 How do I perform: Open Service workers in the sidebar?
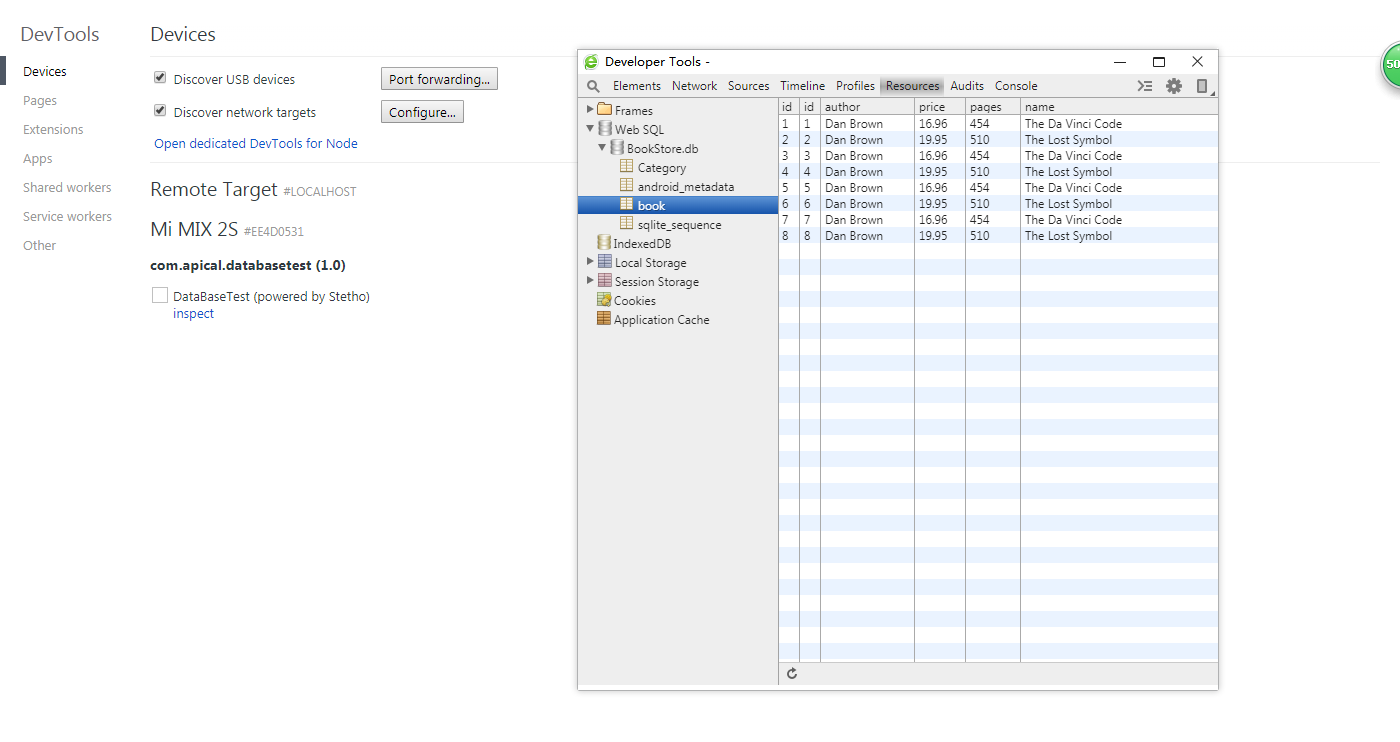[x=67, y=217]
